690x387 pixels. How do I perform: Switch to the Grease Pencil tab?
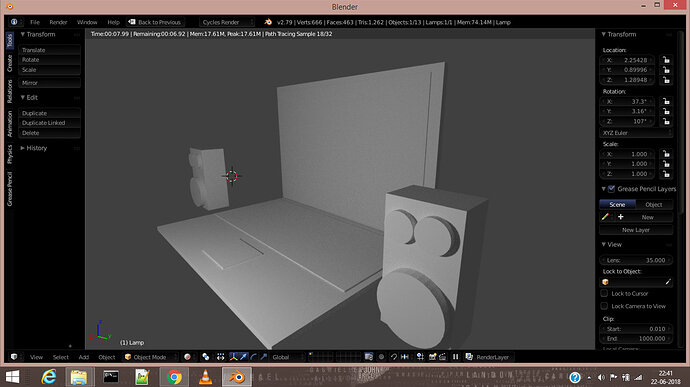click(x=10, y=189)
